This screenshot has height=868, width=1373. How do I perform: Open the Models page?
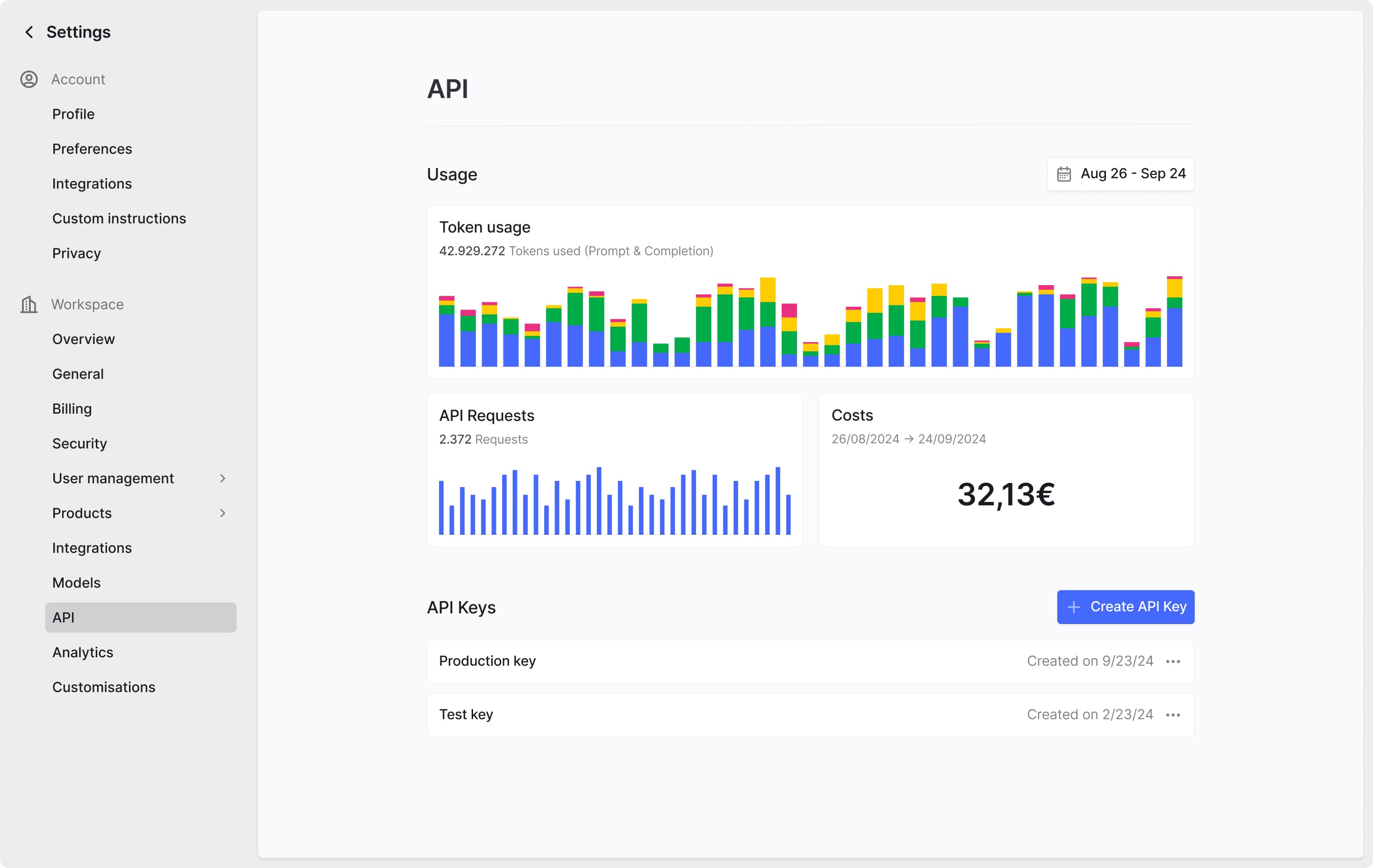point(76,582)
